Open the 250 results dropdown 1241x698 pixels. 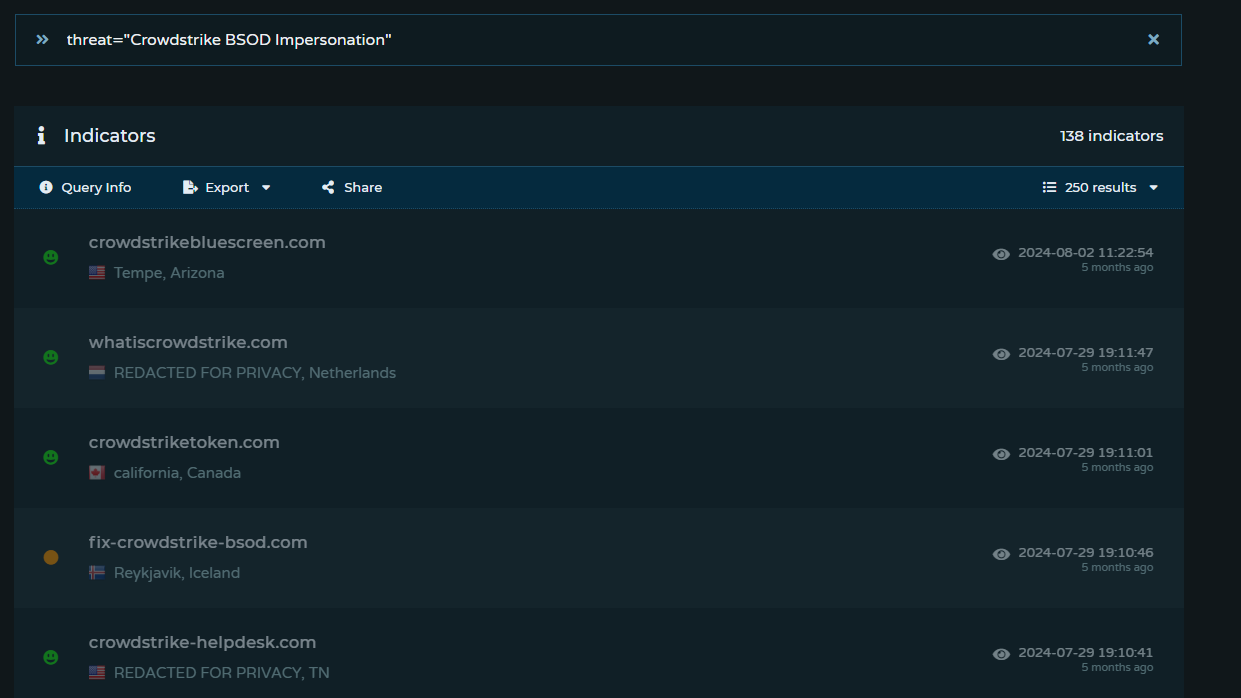pyautogui.click(x=1100, y=187)
